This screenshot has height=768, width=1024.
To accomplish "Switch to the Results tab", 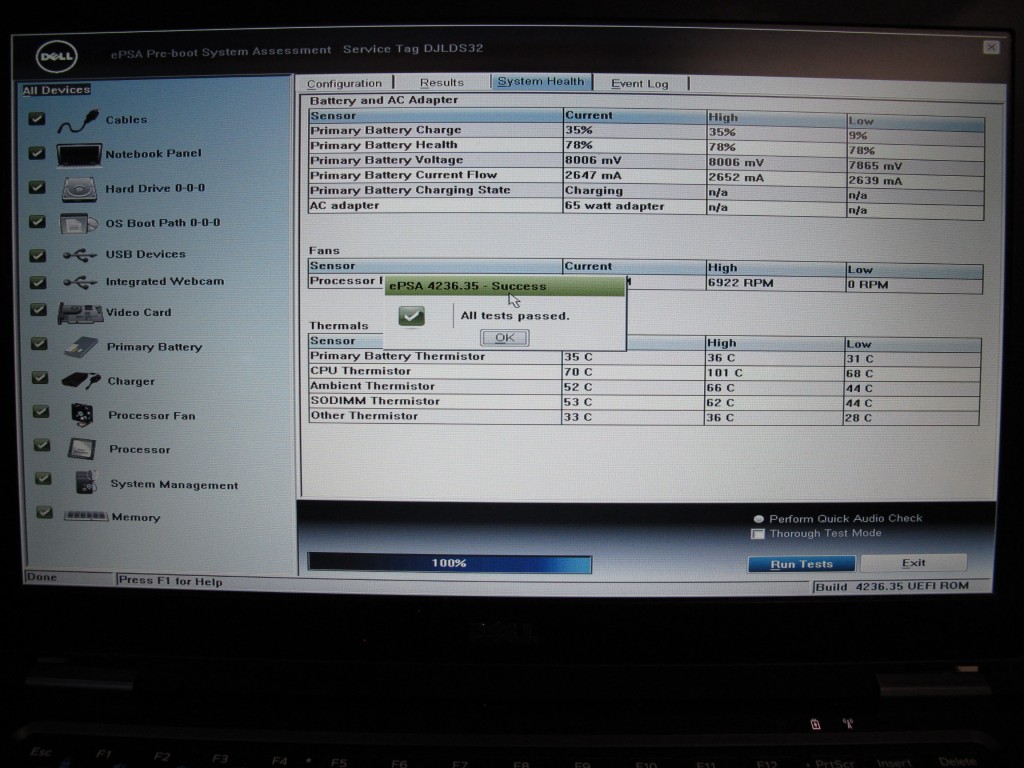I will point(442,83).
